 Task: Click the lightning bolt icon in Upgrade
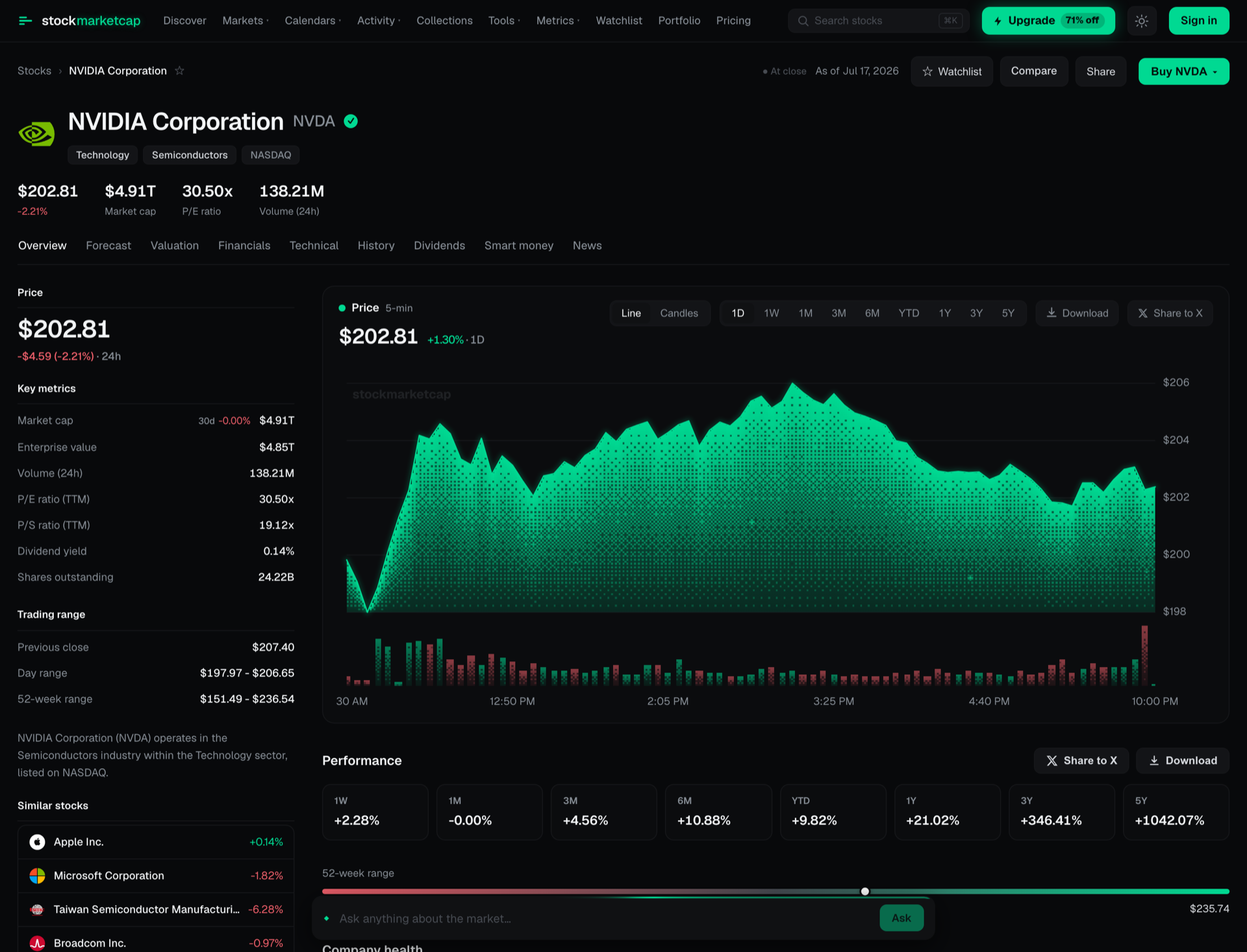[998, 21]
